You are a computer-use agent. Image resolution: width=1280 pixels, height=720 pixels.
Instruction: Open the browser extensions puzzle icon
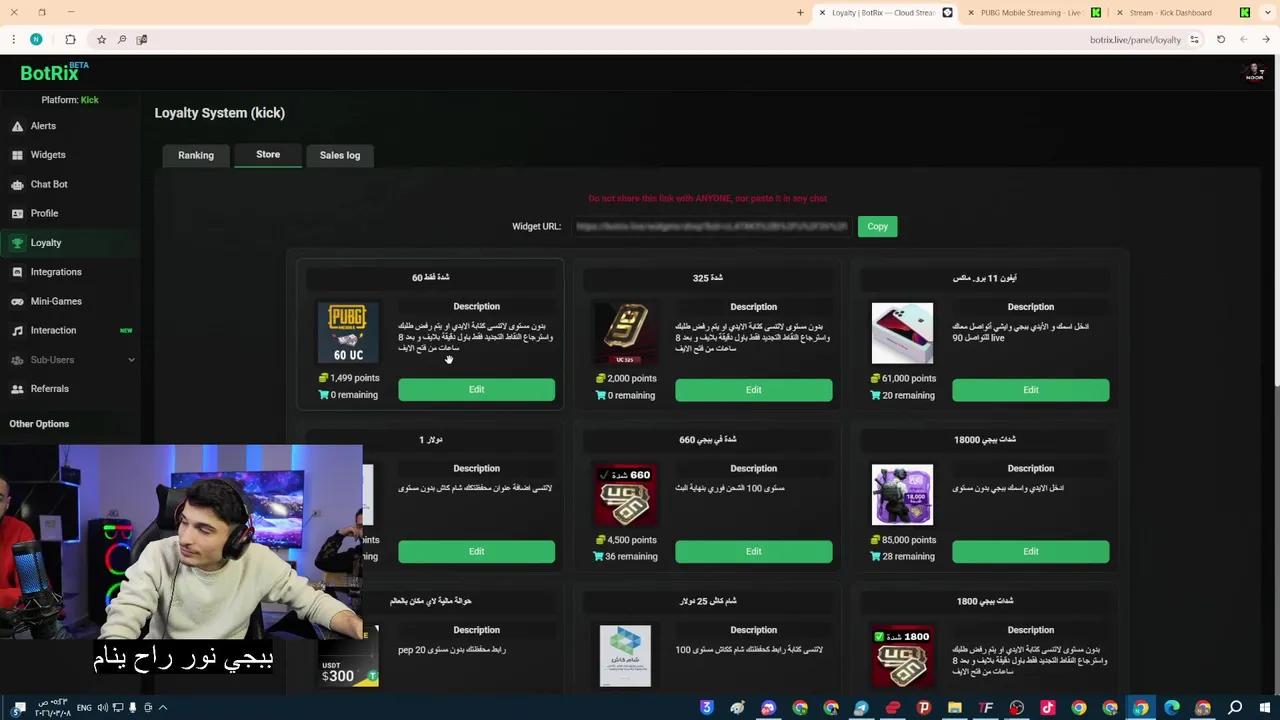click(x=70, y=40)
